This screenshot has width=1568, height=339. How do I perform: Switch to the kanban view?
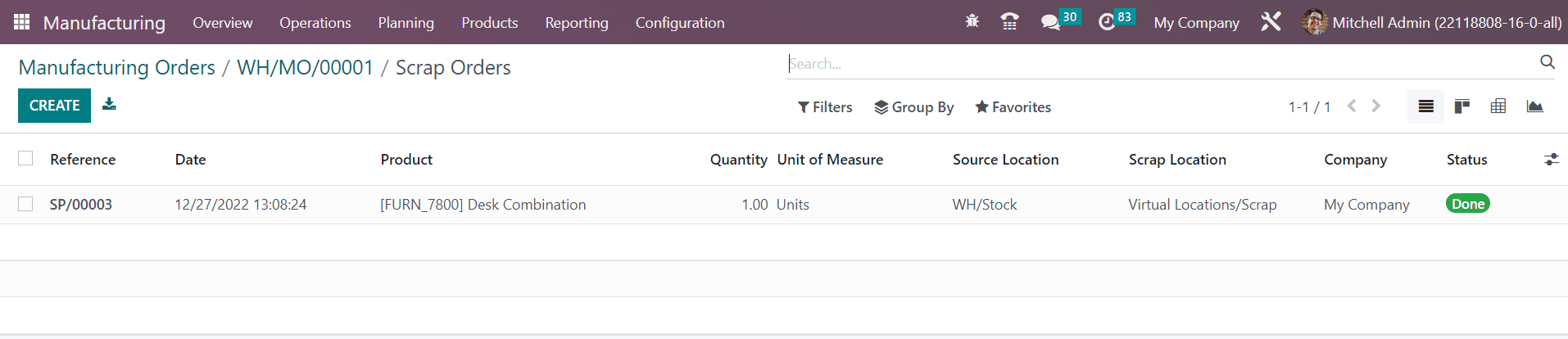click(x=1462, y=106)
